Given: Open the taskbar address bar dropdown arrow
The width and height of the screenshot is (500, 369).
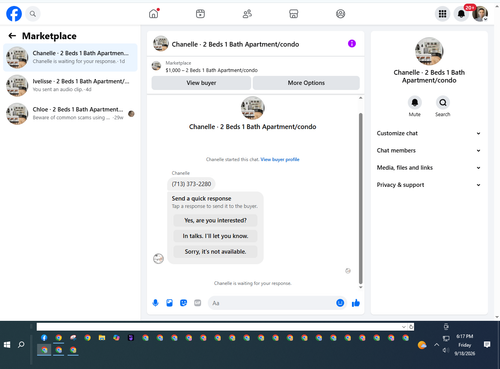Looking at the screenshot, I should (x=404, y=327).
